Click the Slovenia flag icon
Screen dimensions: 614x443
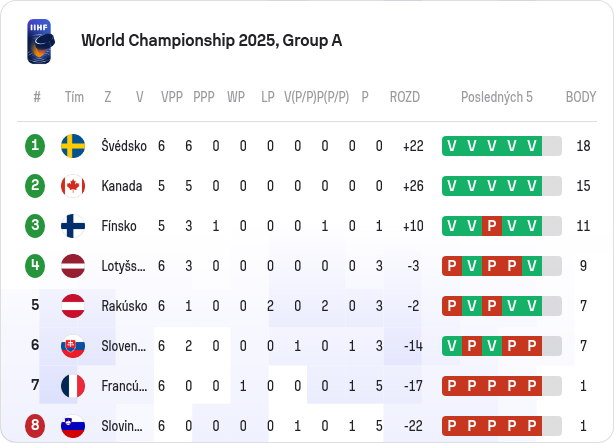click(x=73, y=426)
